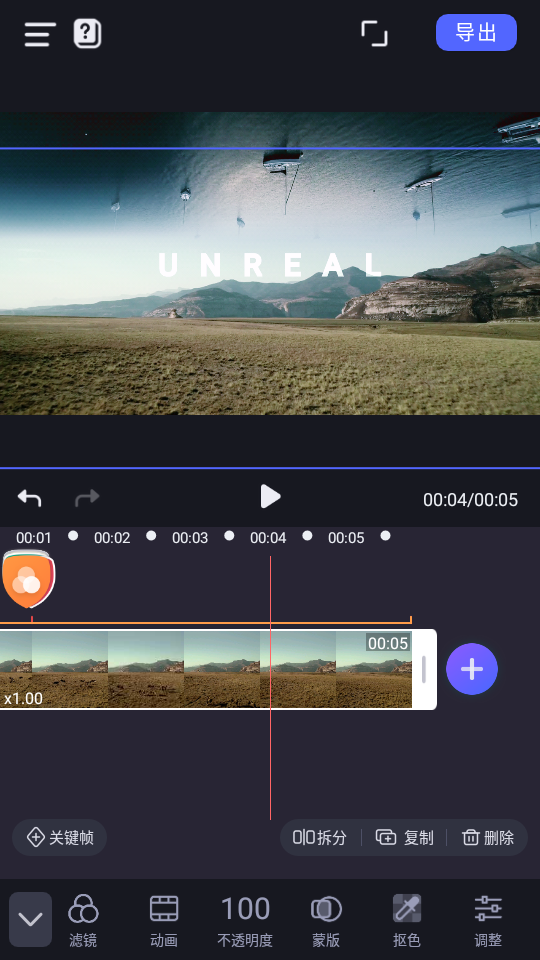Split clip with 拆分
This screenshot has height=960, width=540.
(x=320, y=838)
